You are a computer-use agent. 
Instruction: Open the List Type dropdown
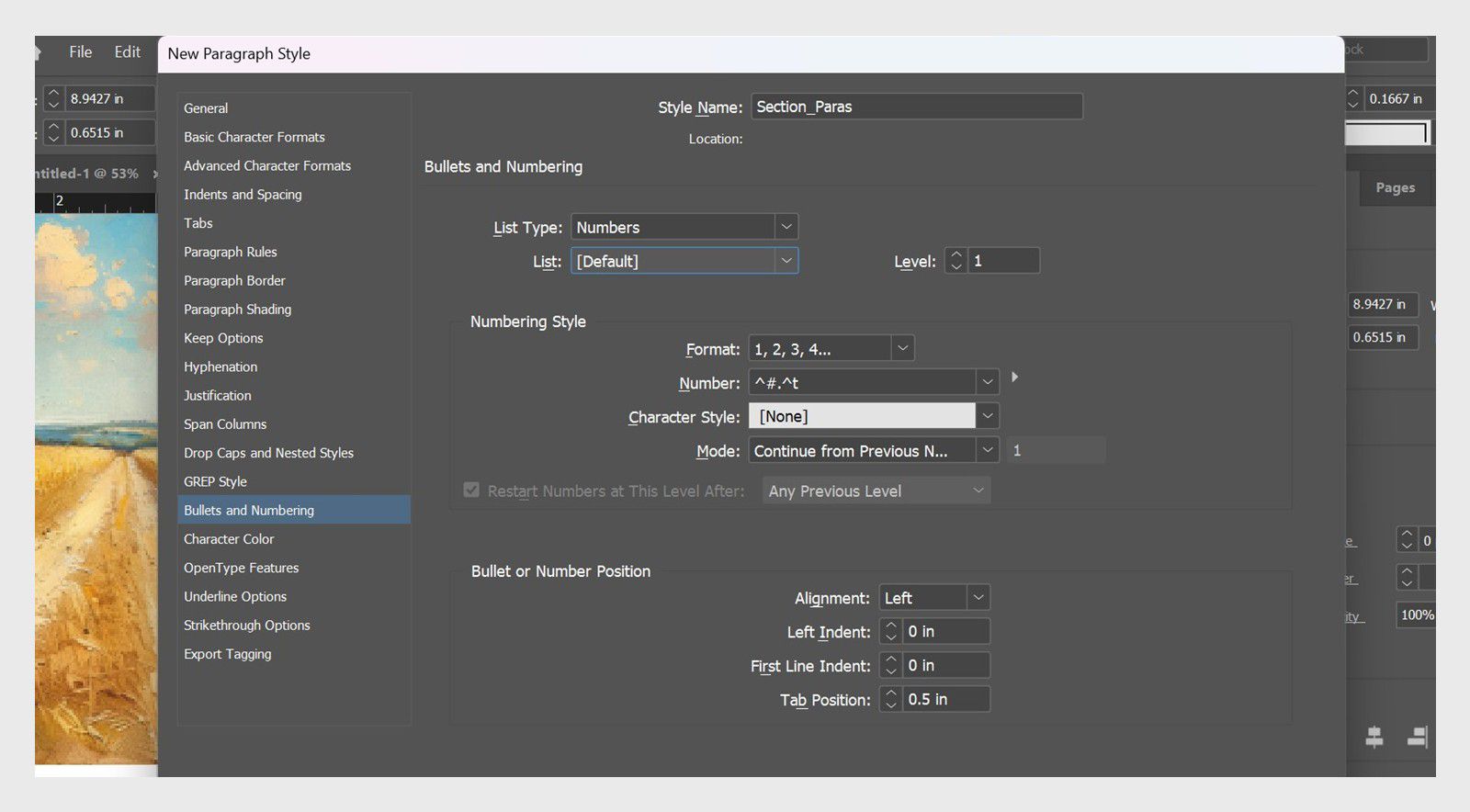[684, 227]
